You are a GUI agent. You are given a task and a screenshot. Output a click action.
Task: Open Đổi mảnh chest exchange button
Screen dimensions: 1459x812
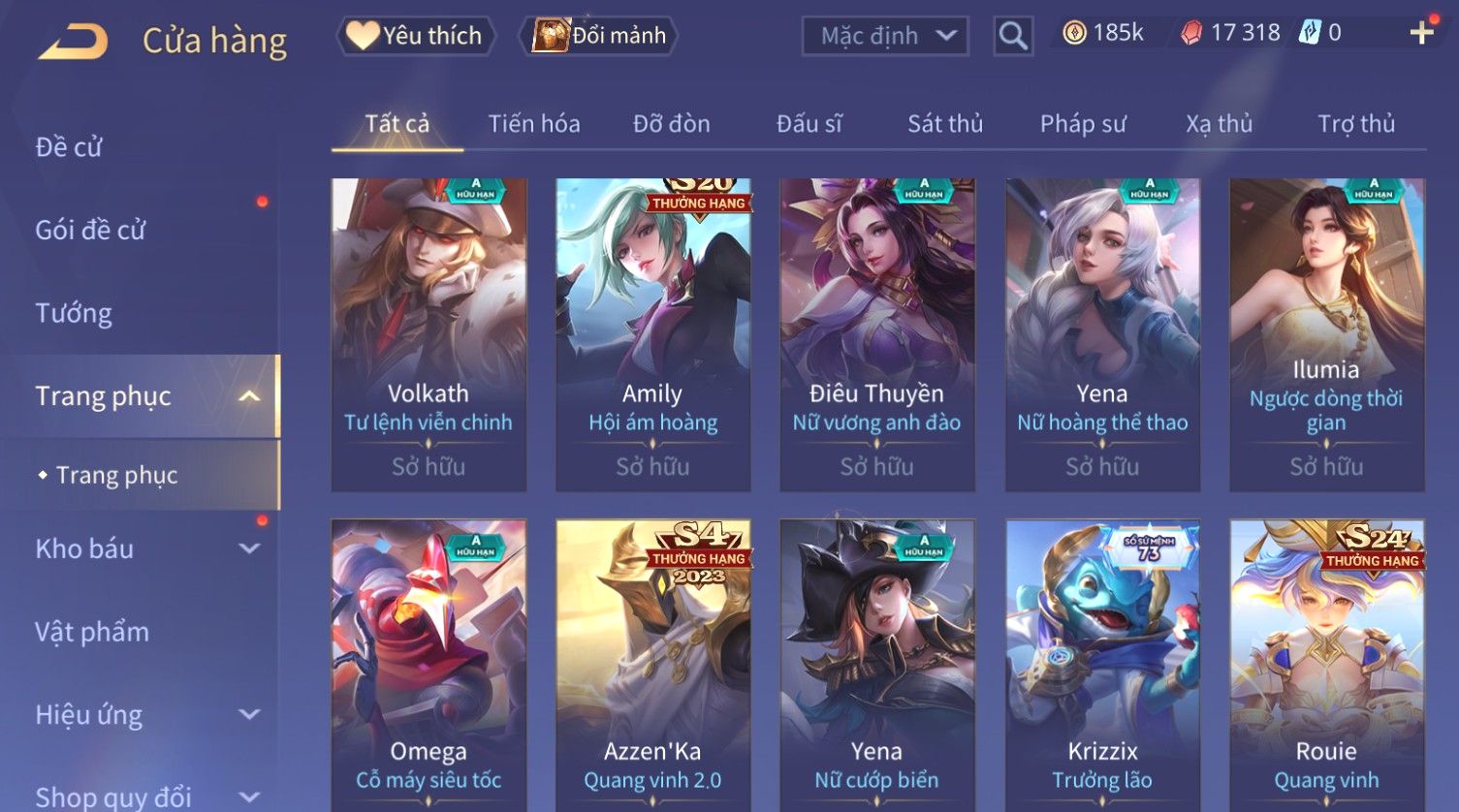(x=598, y=36)
